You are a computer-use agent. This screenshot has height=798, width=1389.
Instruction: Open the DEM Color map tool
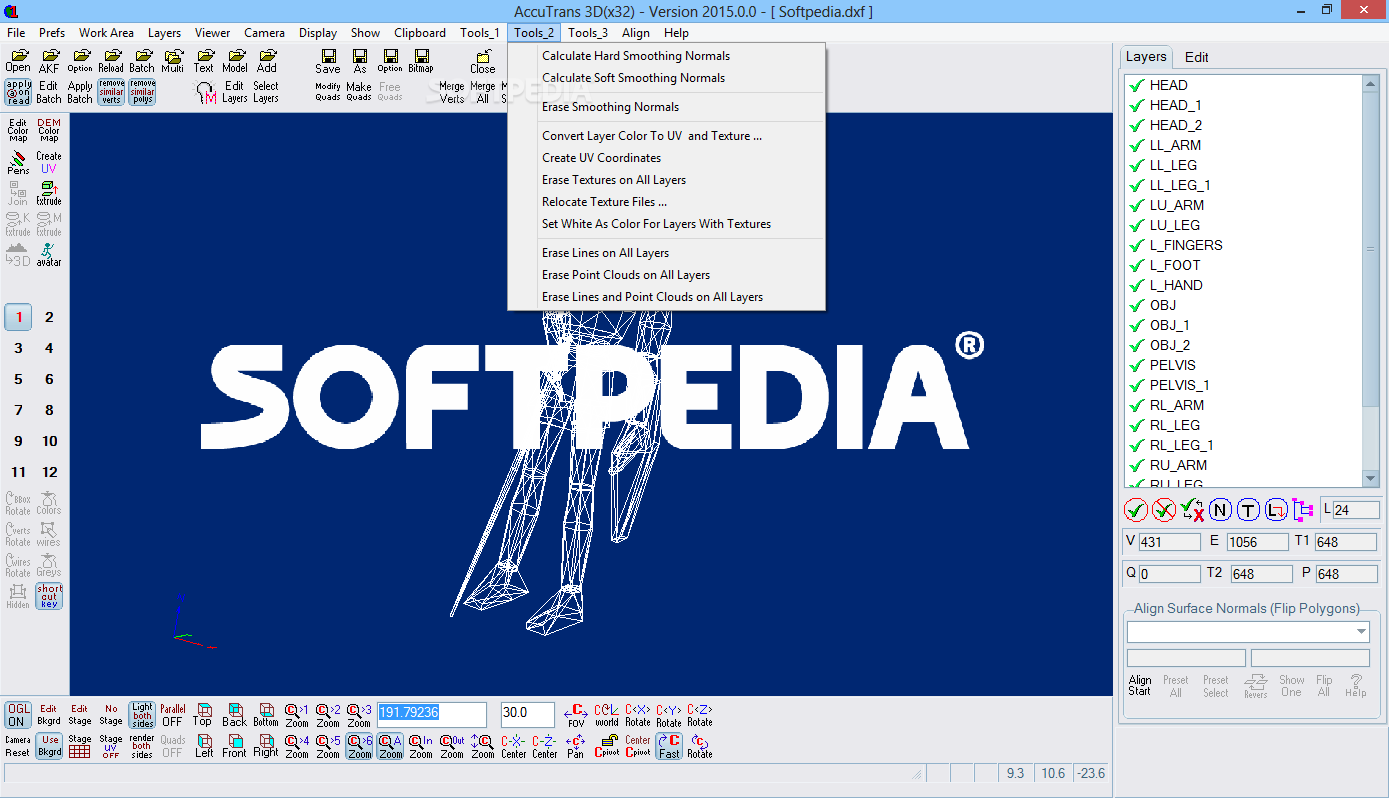pos(49,131)
